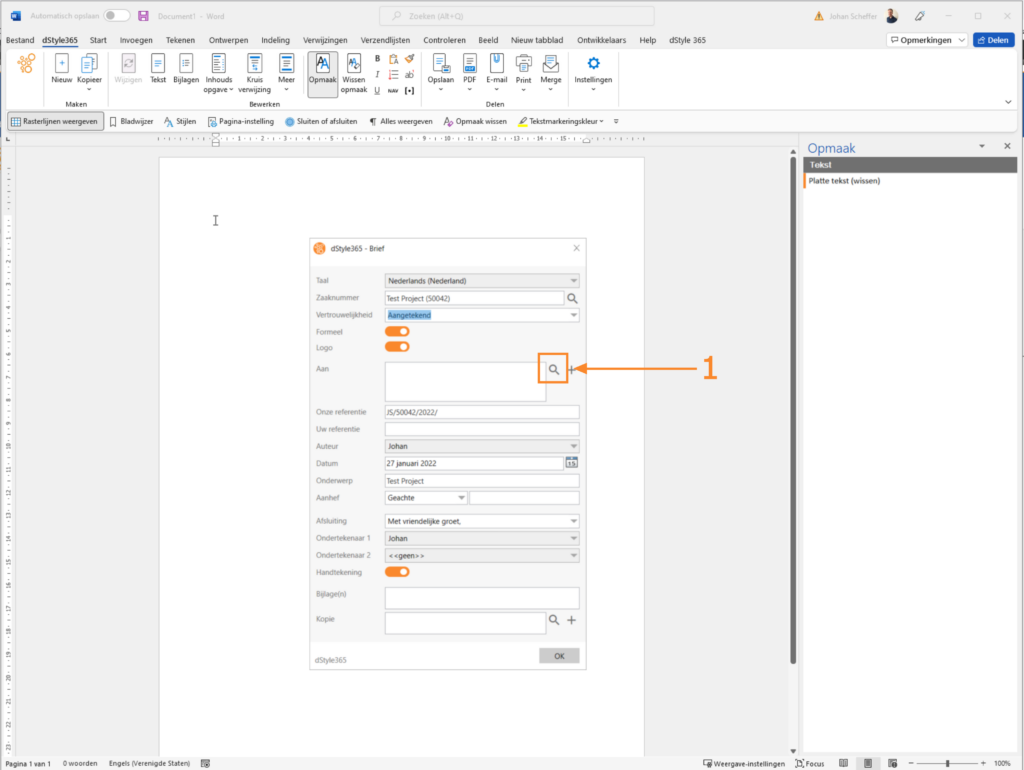
Task: Click the magnifier icon next to Kopie
Action: tap(554, 620)
